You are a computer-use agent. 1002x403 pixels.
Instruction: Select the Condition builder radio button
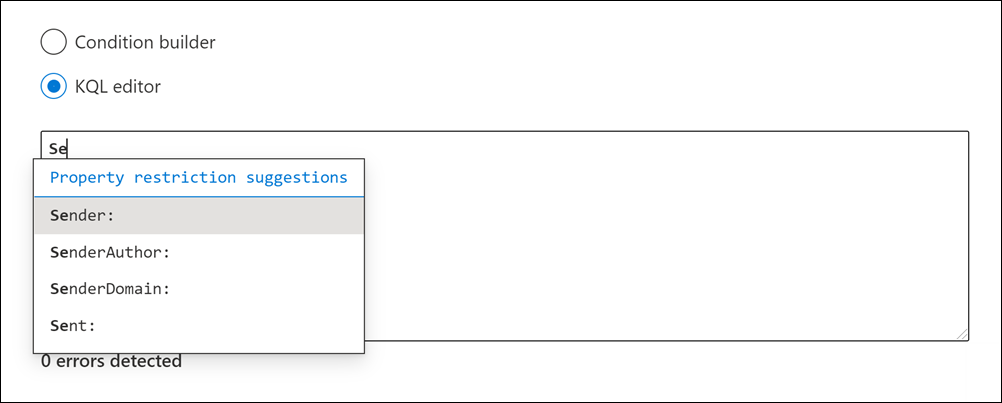coord(54,43)
